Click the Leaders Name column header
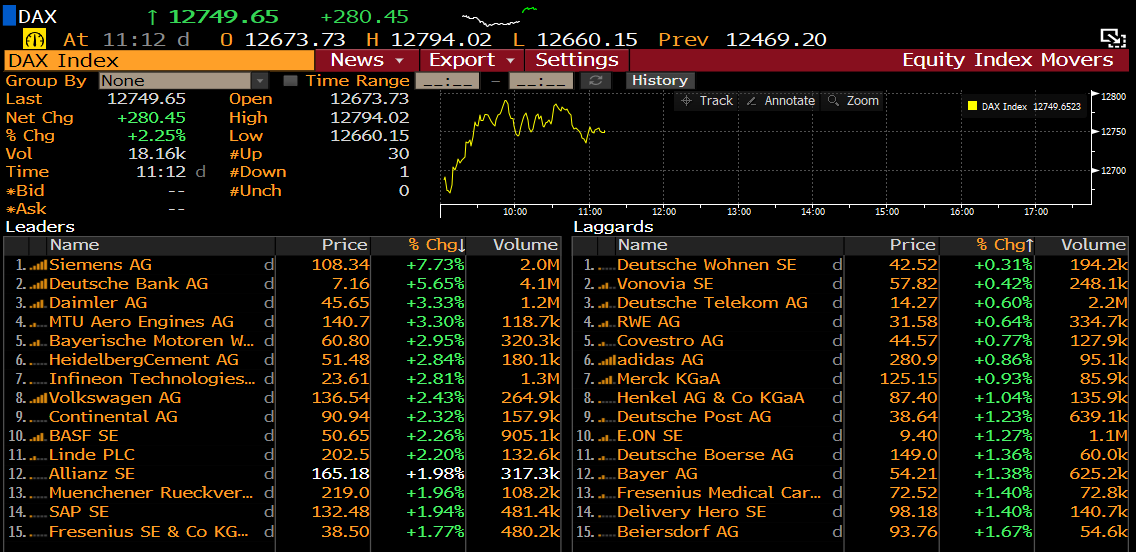Viewport: 1136px width, 552px height. tap(162, 246)
